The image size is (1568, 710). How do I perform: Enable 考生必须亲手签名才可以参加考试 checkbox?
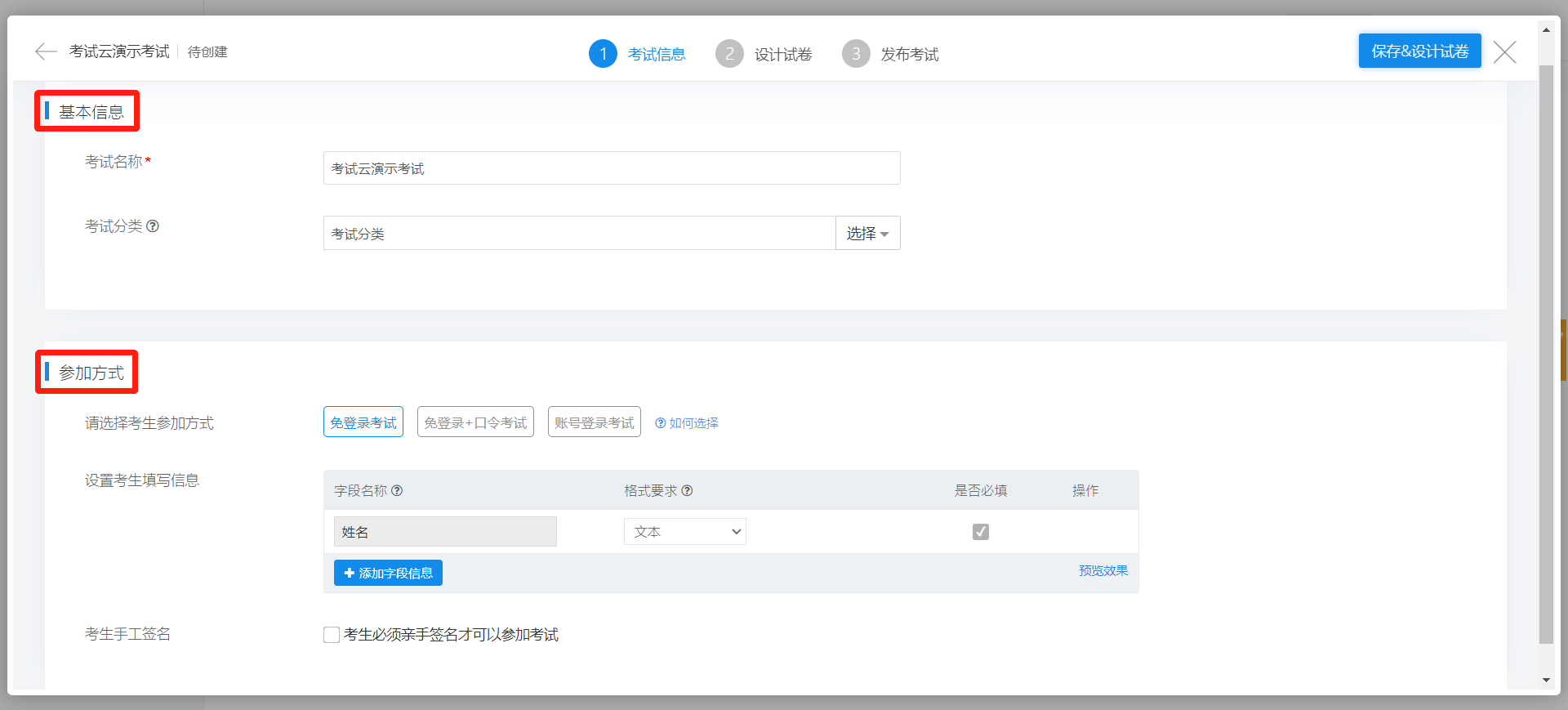click(x=332, y=635)
